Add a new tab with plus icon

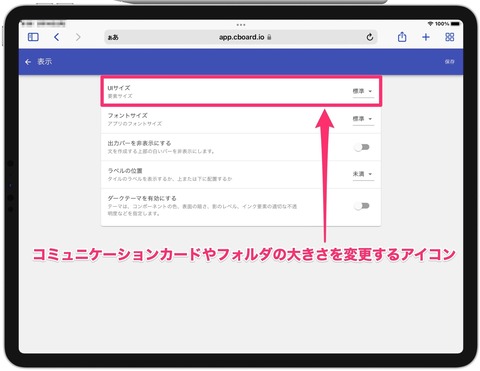[426, 37]
